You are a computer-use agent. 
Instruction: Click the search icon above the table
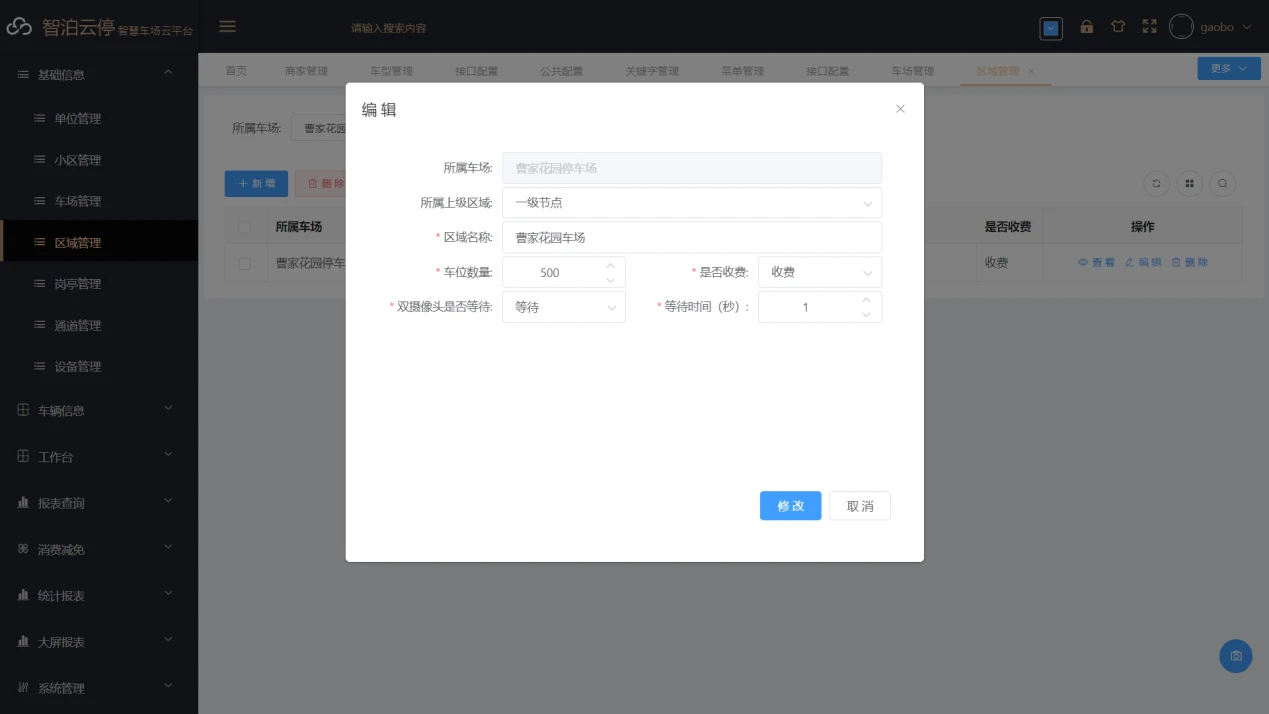pos(1222,184)
